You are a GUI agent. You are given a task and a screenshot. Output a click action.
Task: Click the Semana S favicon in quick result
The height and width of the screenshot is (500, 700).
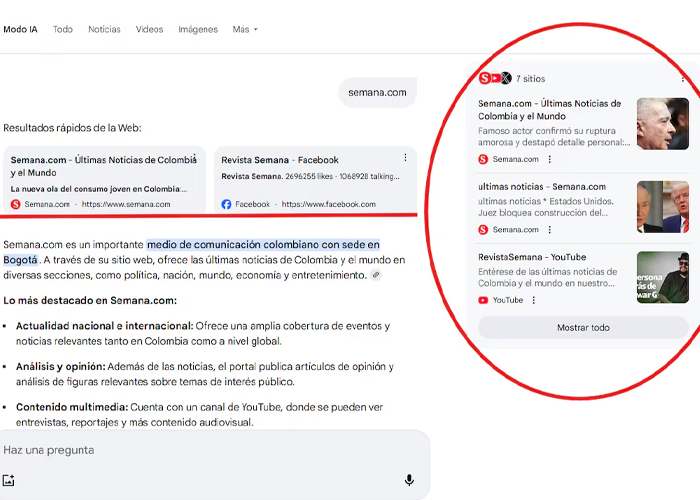pos(16,204)
